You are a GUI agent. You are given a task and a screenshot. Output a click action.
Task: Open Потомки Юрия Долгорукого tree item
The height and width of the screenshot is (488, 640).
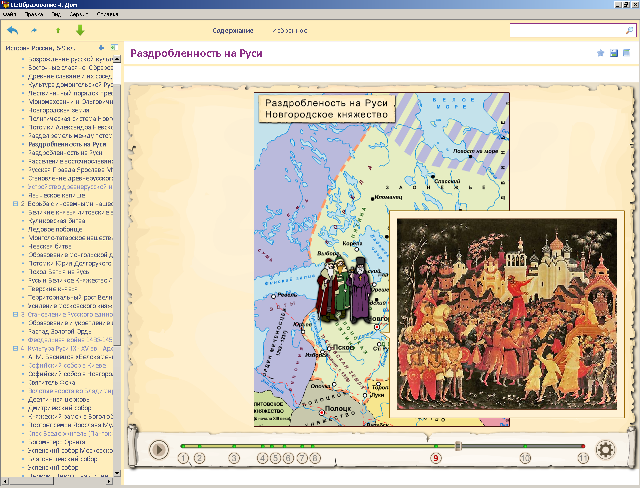point(69,264)
